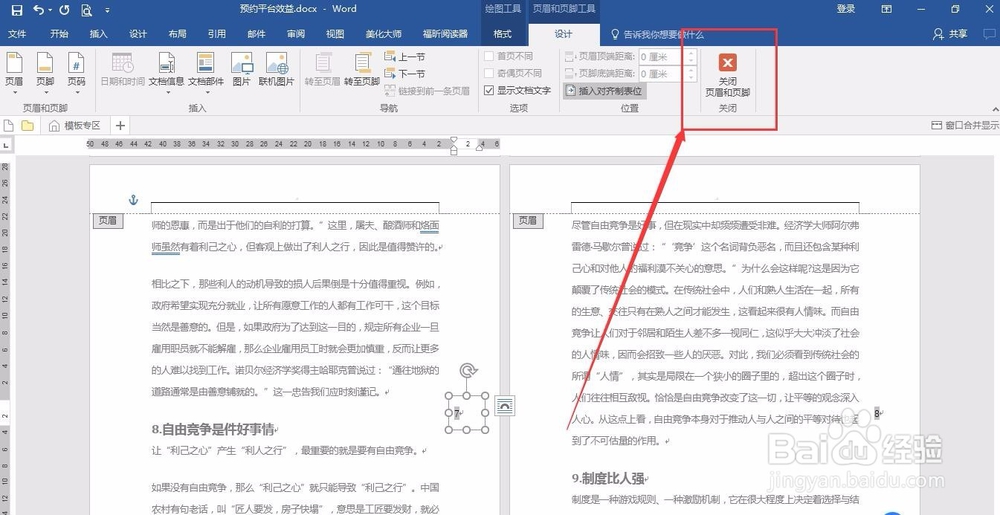Increase 页眉顶端距离 with up spinner
Screen dimensions: 1000x515
[692, 54]
